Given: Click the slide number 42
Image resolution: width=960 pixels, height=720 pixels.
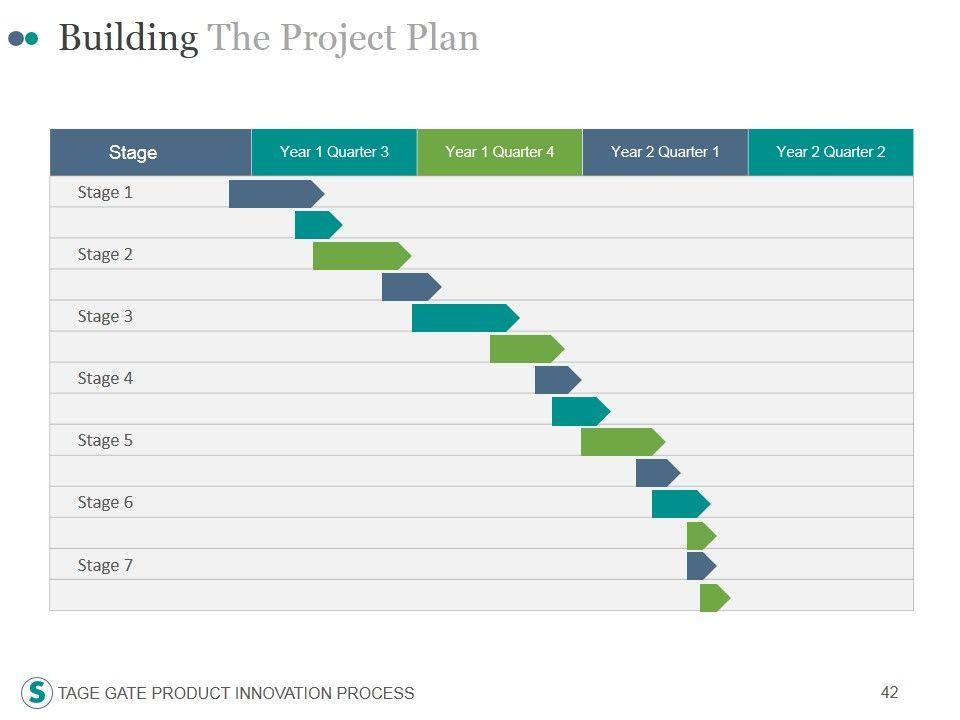Looking at the screenshot, I should coord(889,692).
